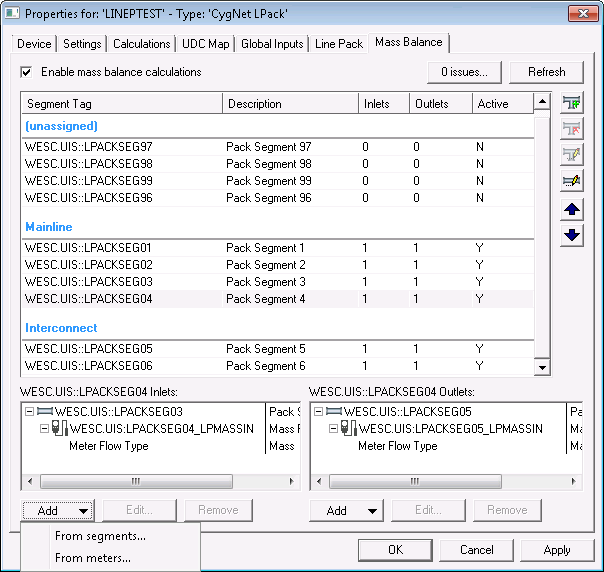The image size is (604, 572).
Task: Select row WESC.UIS::LPACKSEG06
Action: (278, 366)
